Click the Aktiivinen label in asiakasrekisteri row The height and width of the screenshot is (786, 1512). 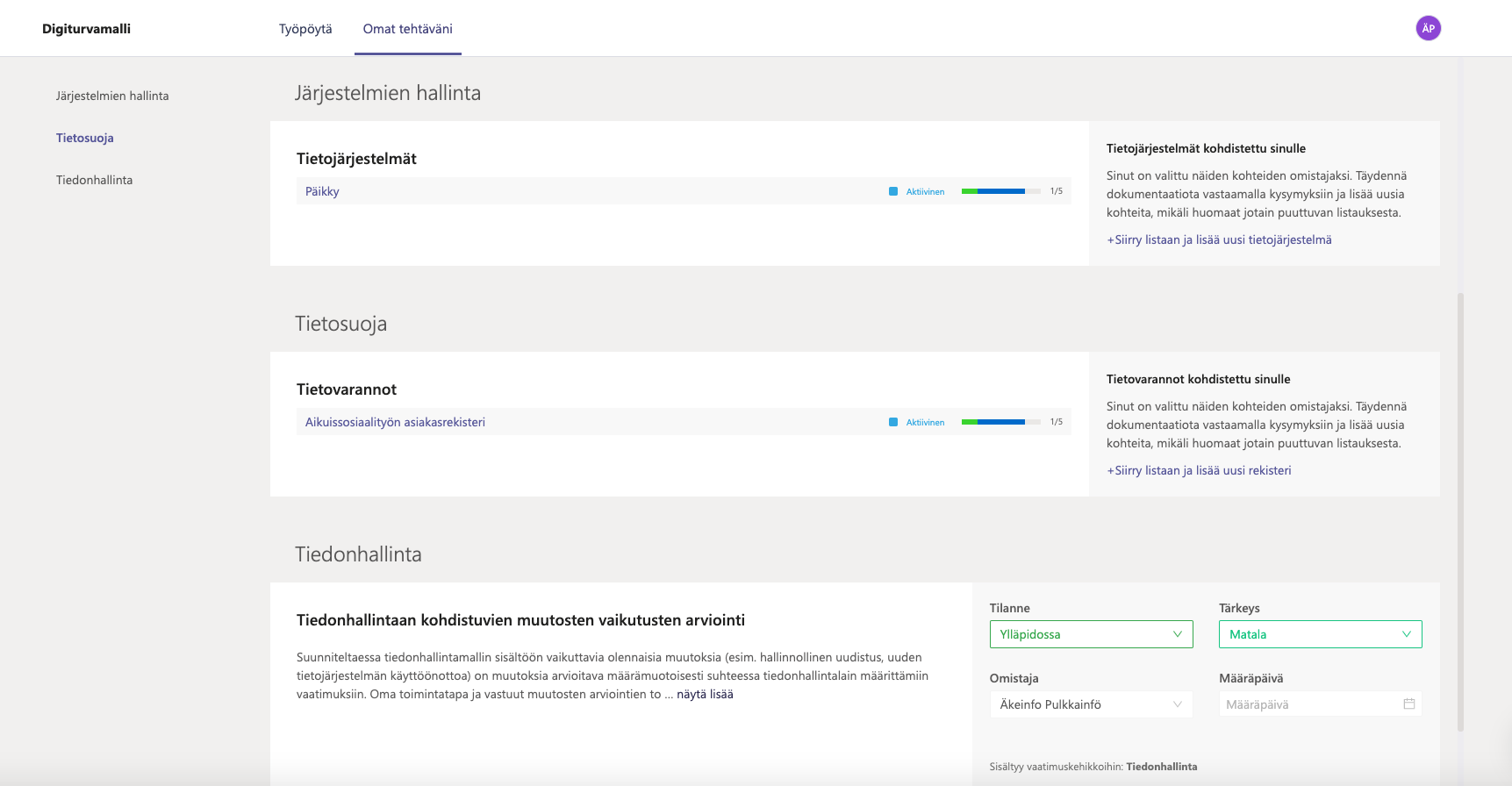925,422
